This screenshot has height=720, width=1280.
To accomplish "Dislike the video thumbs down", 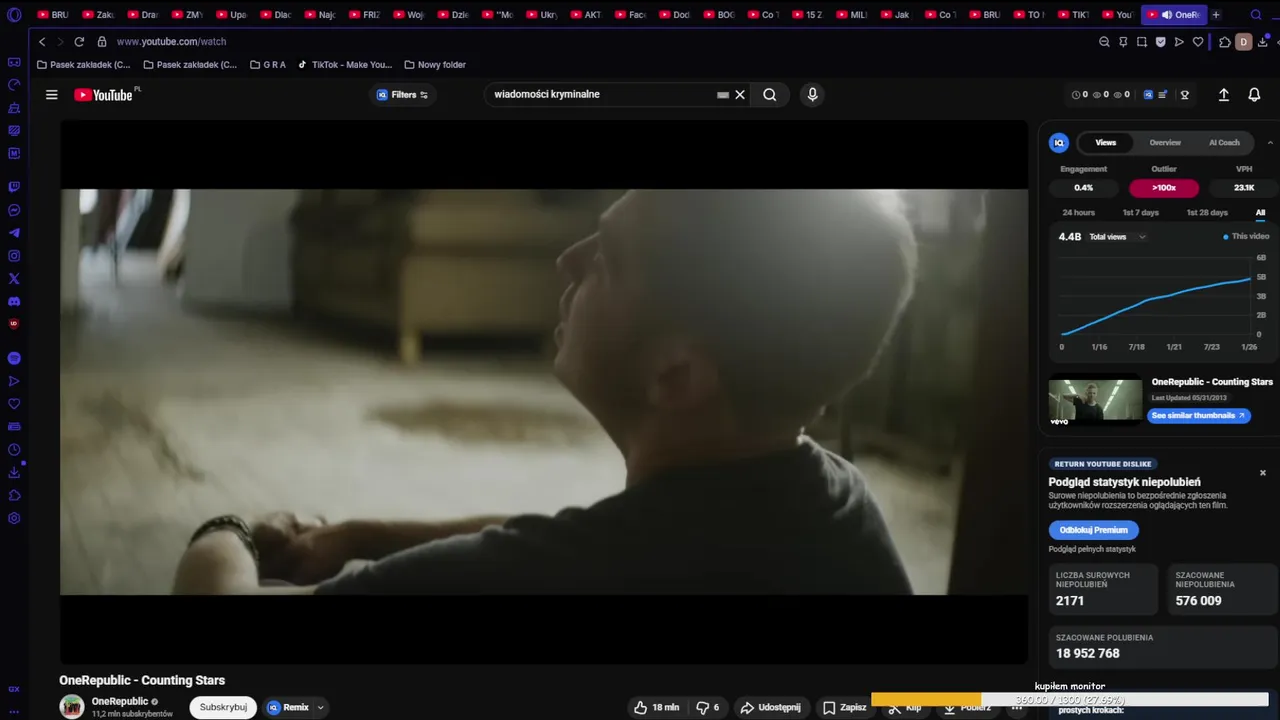I will point(708,707).
